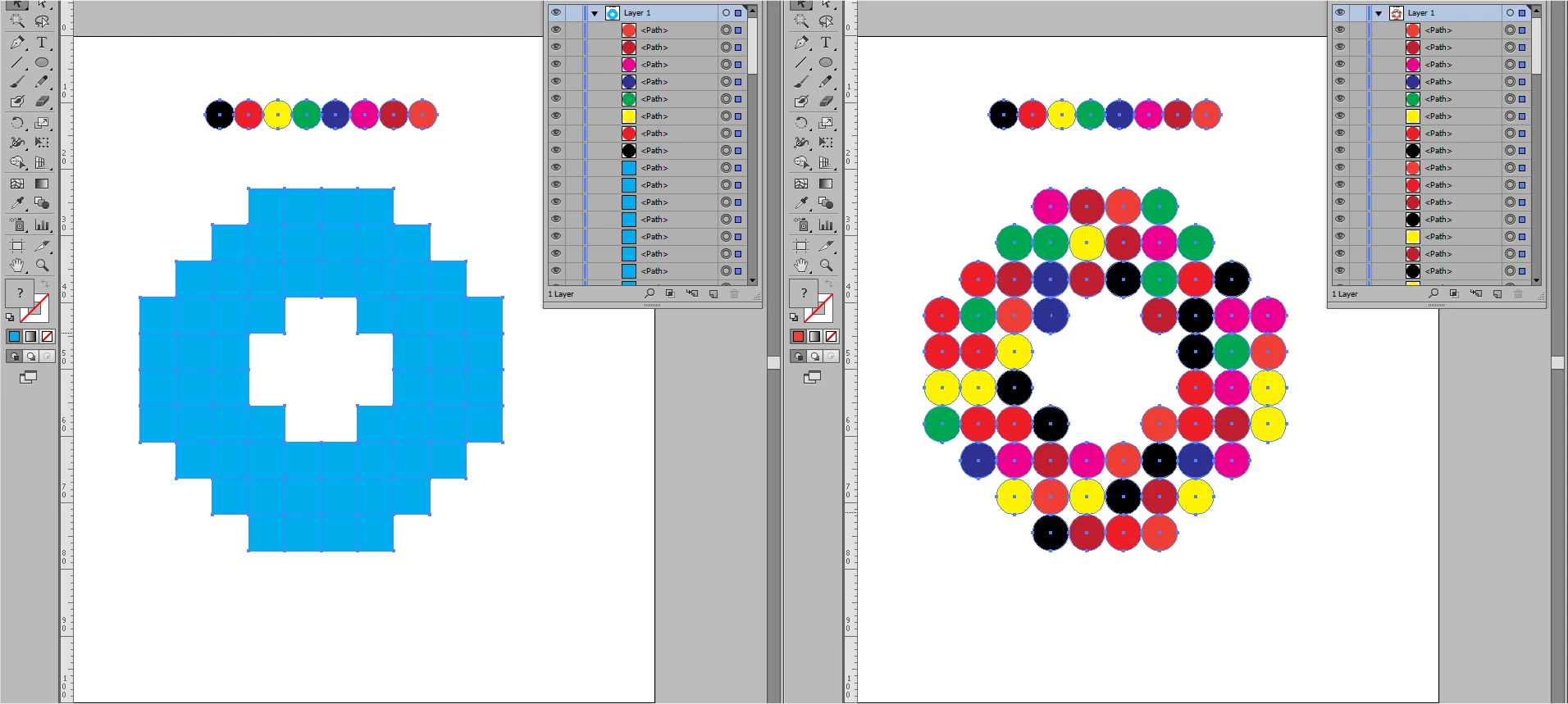Click Make Clipping Mask in left Layers panel
This screenshot has width=1568, height=704.
pyautogui.click(x=670, y=293)
